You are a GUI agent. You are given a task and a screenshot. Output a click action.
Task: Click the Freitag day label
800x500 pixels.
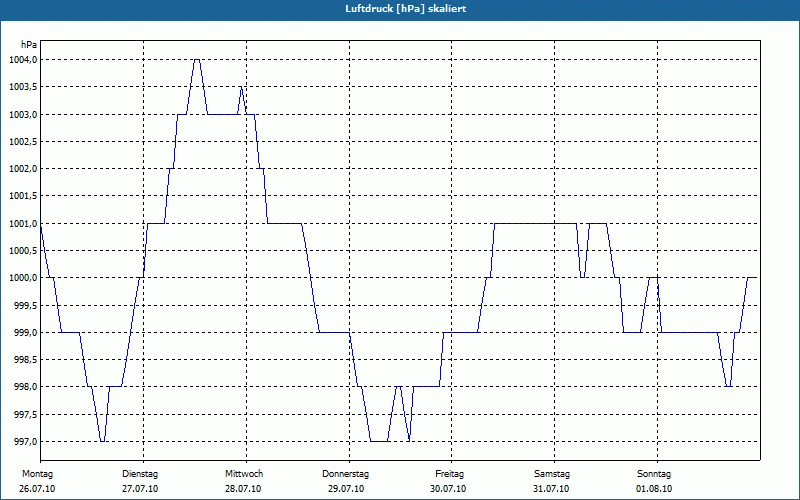click(x=449, y=474)
